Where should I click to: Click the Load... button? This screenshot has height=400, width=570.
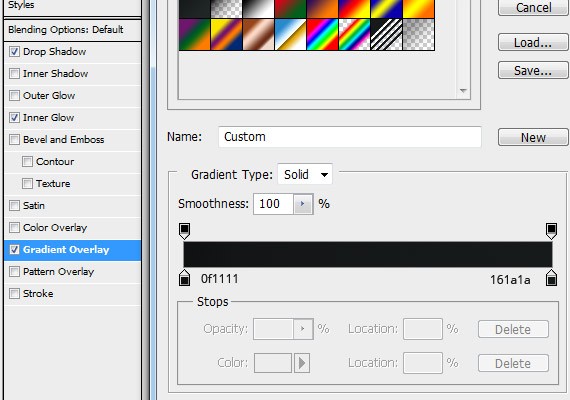click(533, 43)
